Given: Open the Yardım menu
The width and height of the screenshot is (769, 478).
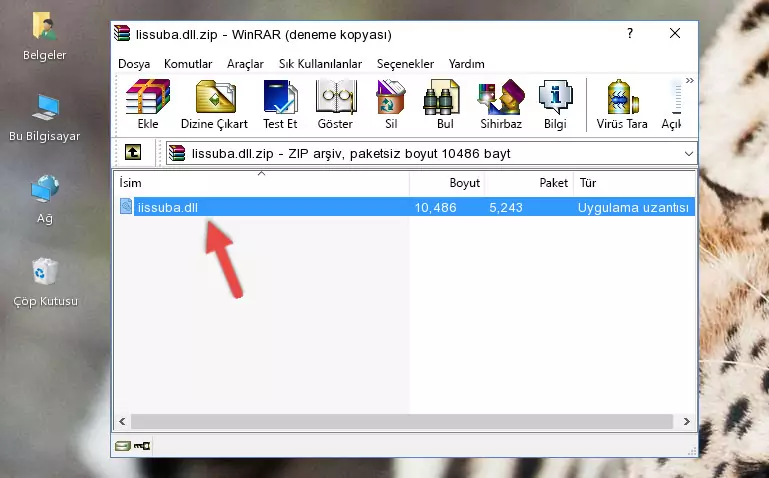Looking at the screenshot, I should [x=466, y=64].
